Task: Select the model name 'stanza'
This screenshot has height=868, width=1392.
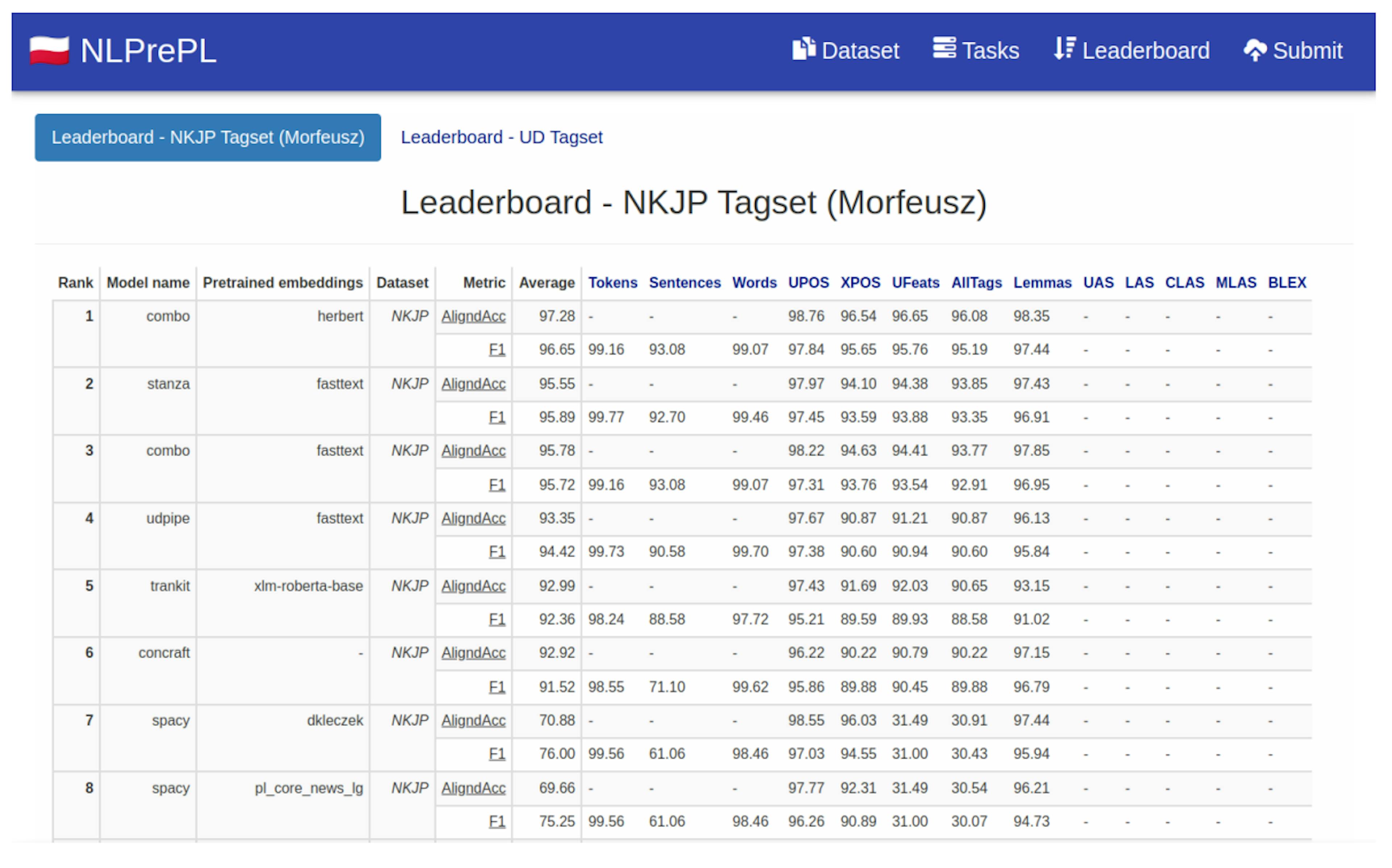Action: [x=168, y=383]
